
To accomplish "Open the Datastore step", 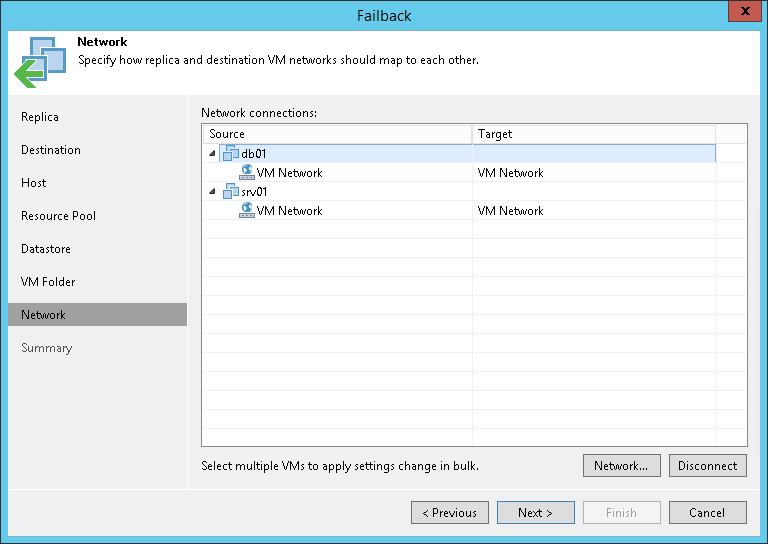I will [46, 249].
